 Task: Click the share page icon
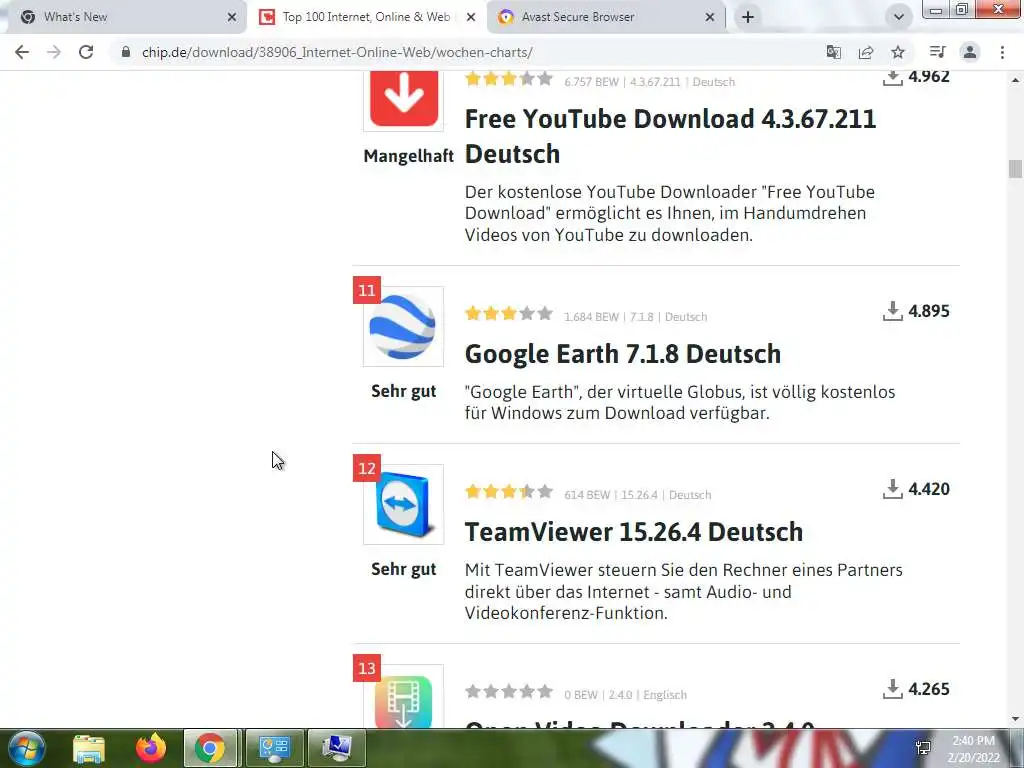point(866,52)
